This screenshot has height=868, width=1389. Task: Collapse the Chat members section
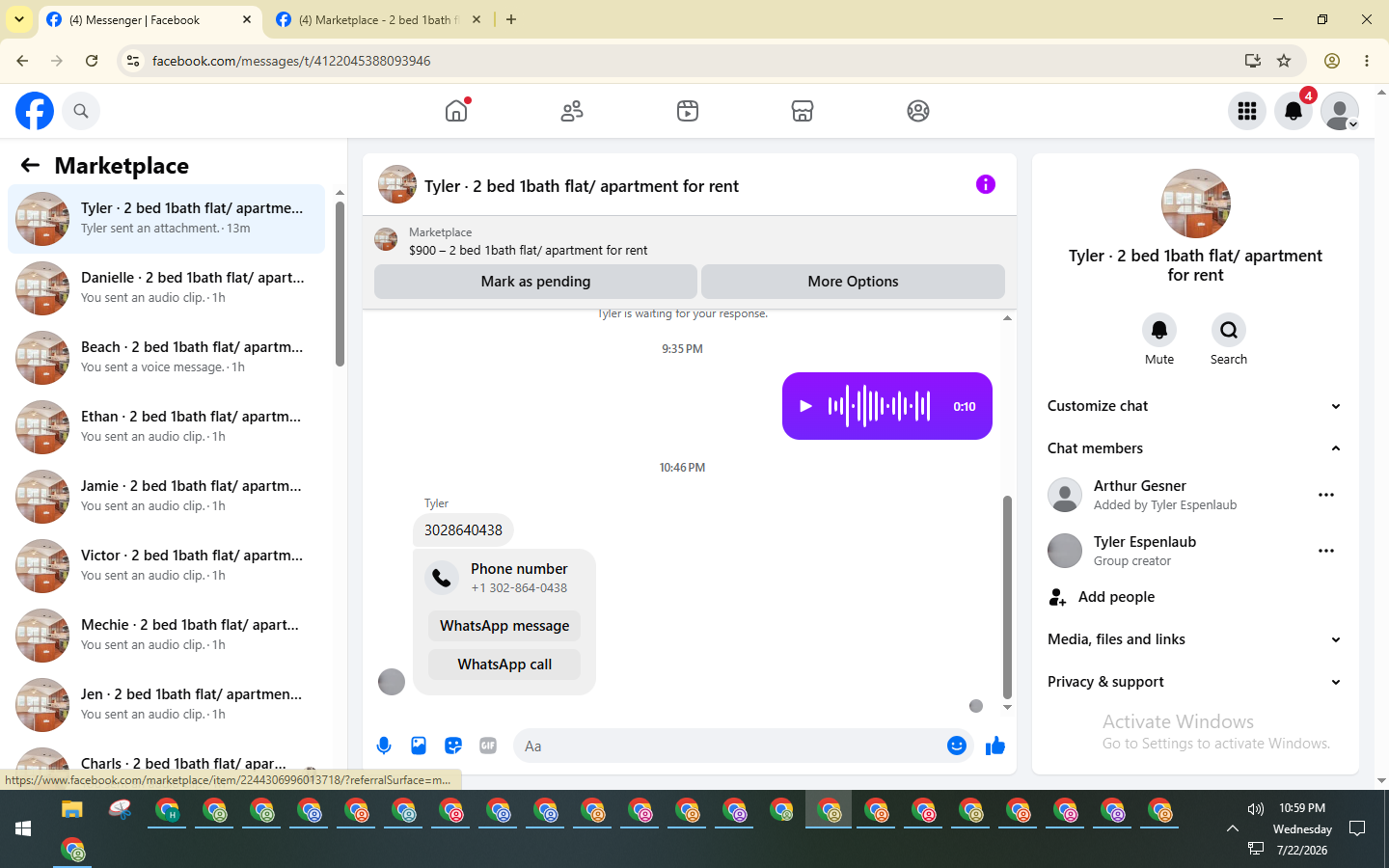[x=1195, y=448]
